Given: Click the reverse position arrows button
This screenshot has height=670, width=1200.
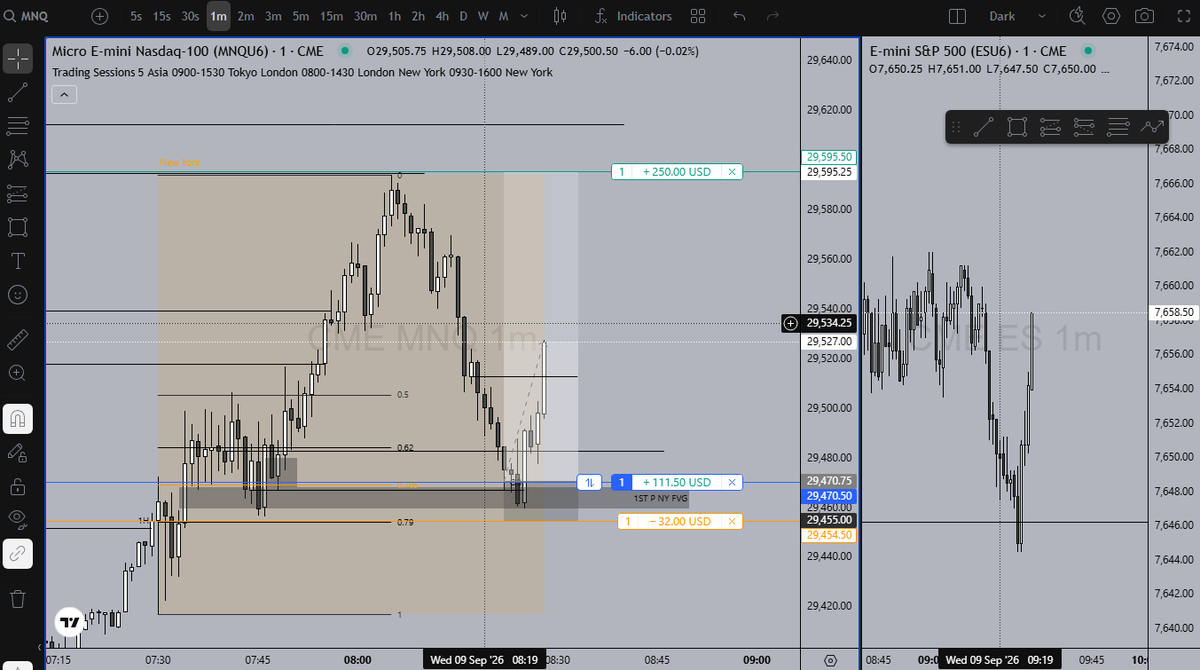Looking at the screenshot, I should pos(591,482).
